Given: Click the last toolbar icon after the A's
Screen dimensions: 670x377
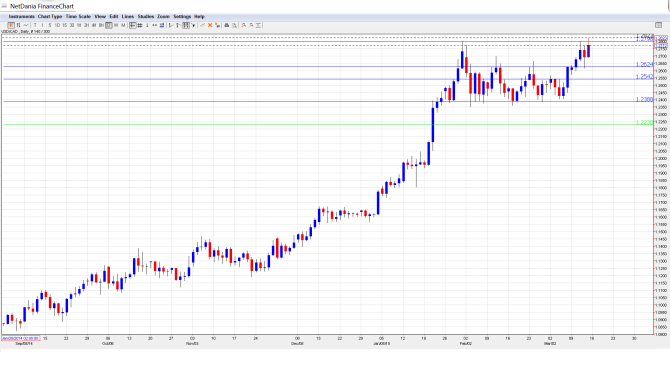Looking at the screenshot, I should pos(259,26).
